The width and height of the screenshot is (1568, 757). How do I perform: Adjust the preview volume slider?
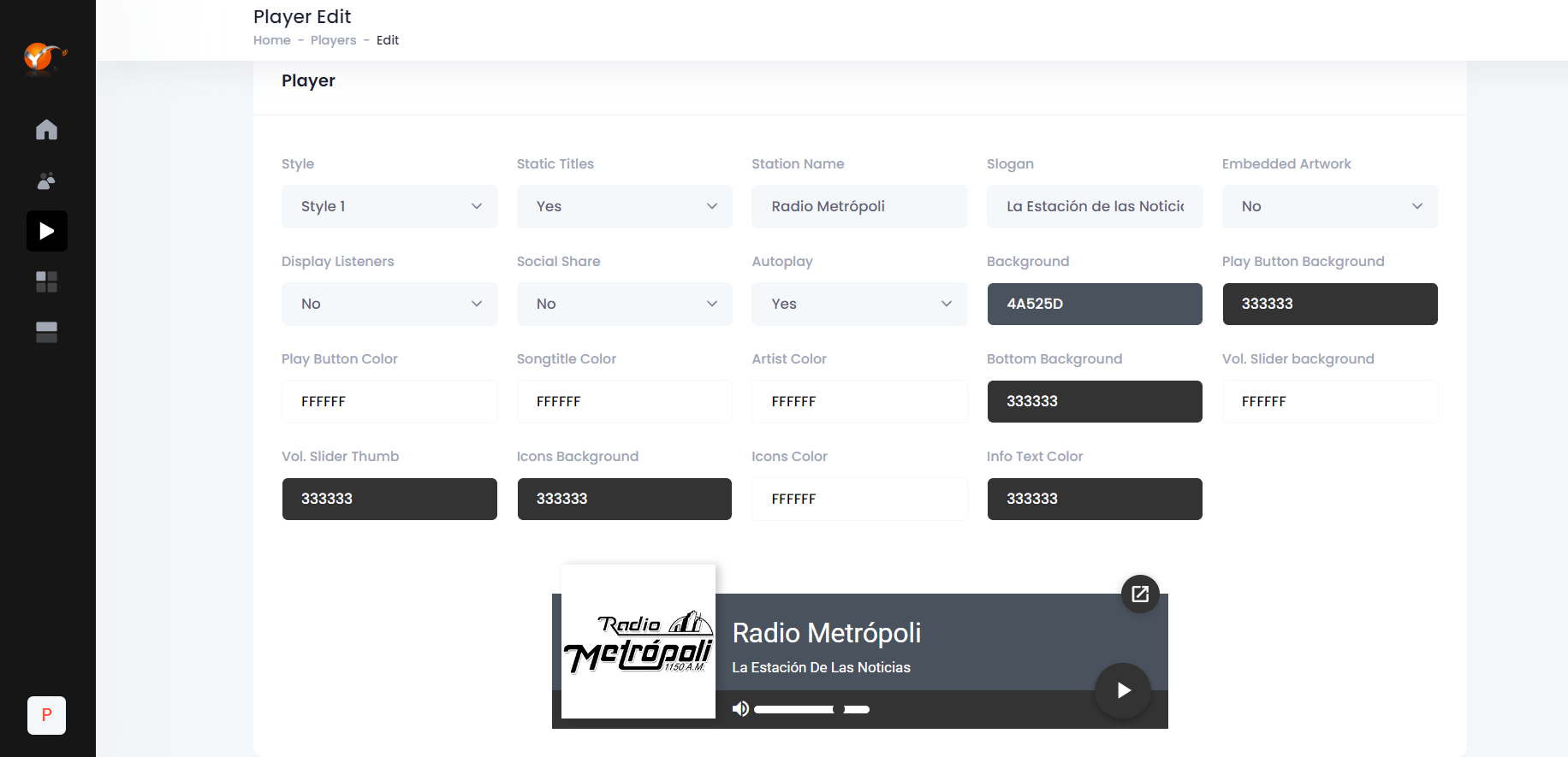[811, 709]
